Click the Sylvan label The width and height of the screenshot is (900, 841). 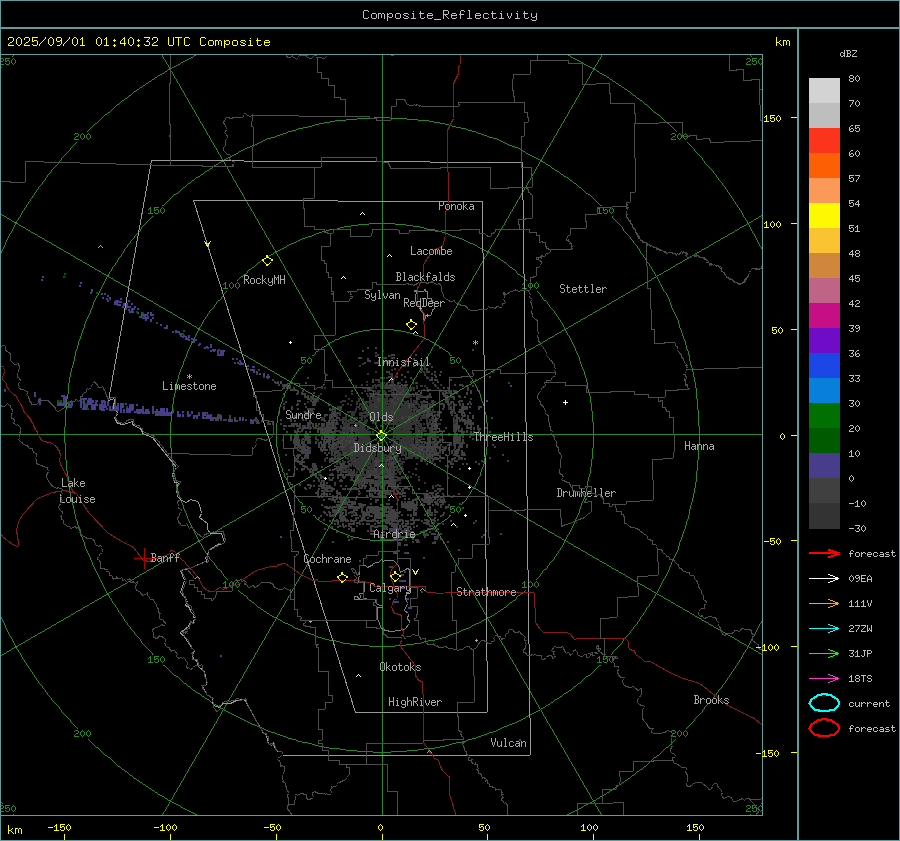tap(382, 295)
